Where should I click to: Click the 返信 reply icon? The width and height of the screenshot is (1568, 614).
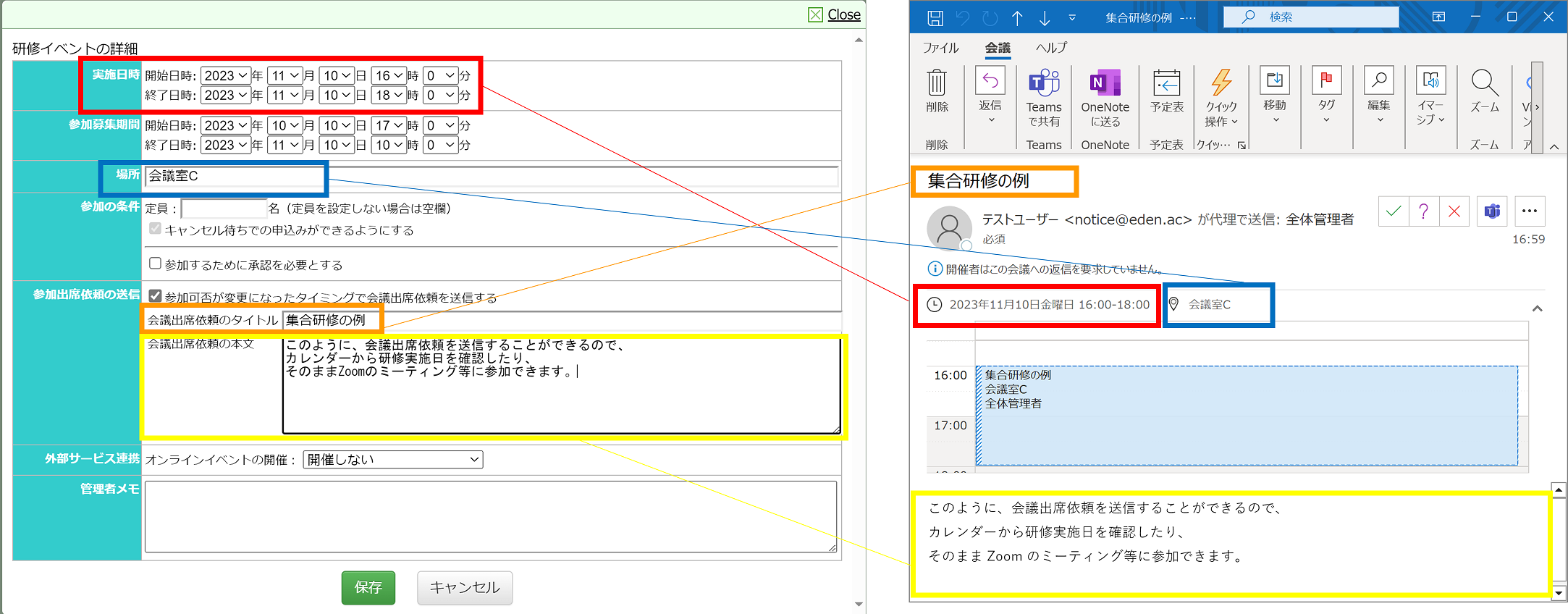tap(990, 80)
